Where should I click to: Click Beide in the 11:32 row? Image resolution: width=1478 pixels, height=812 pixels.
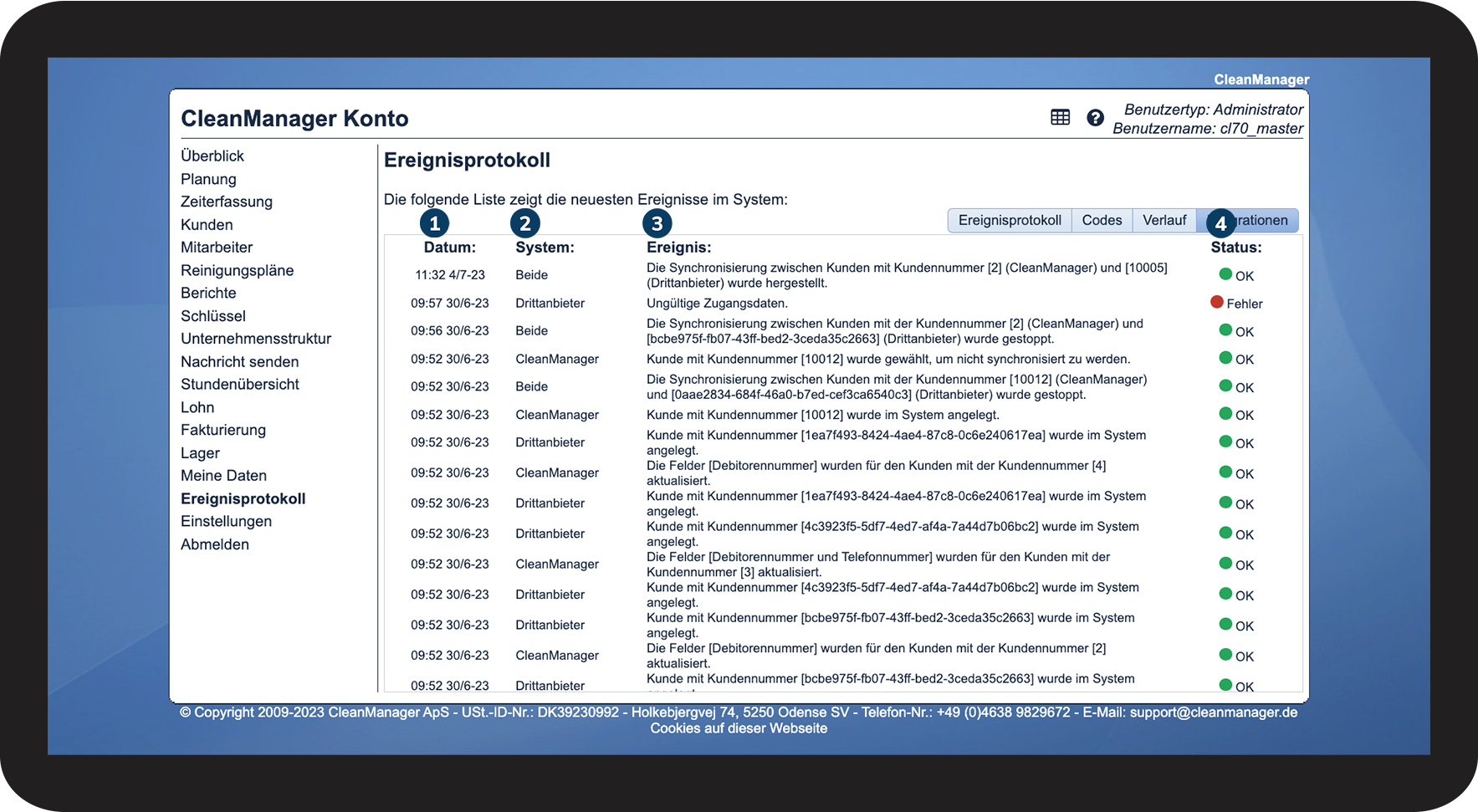(x=531, y=275)
